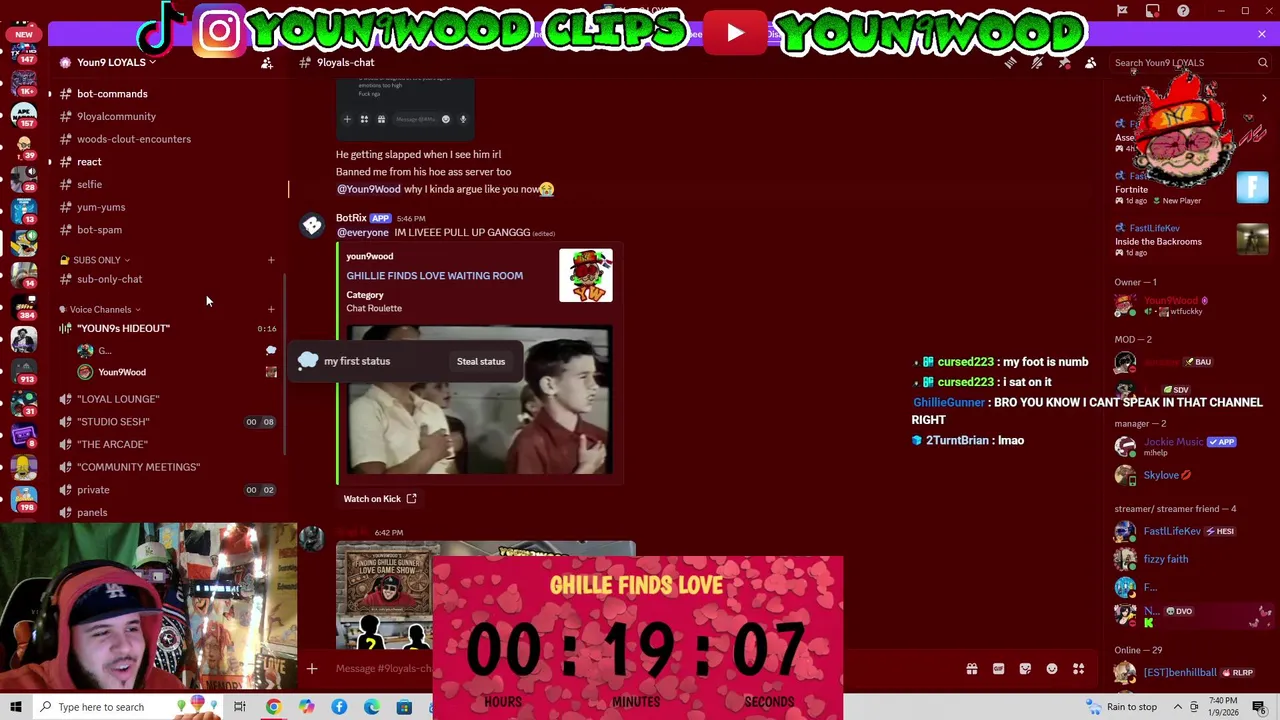Select member Skylove
Screen dimensions: 1280x720
pyautogui.click(x=1190, y=475)
